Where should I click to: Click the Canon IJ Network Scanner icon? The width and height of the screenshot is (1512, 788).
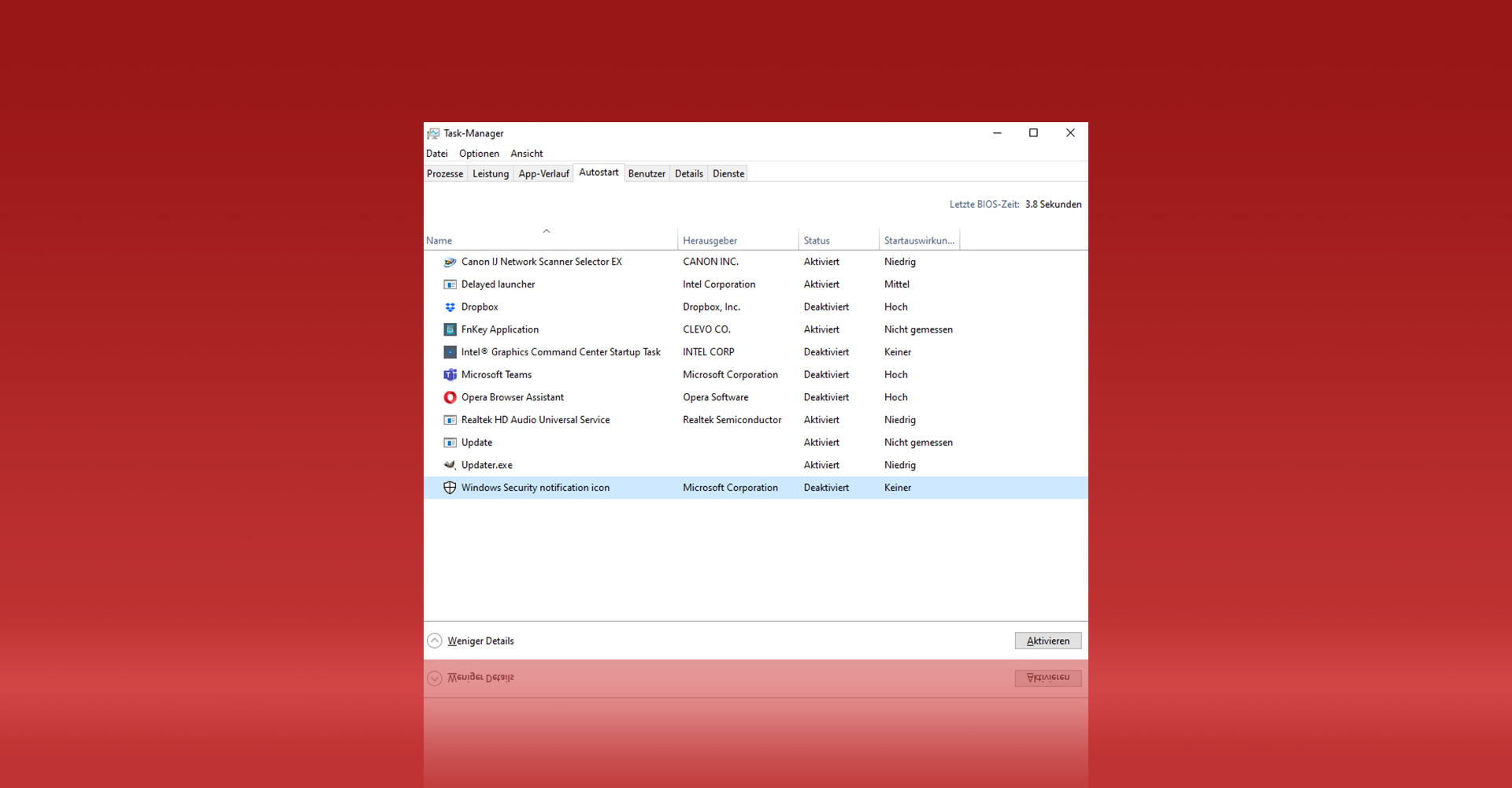coord(450,262)
